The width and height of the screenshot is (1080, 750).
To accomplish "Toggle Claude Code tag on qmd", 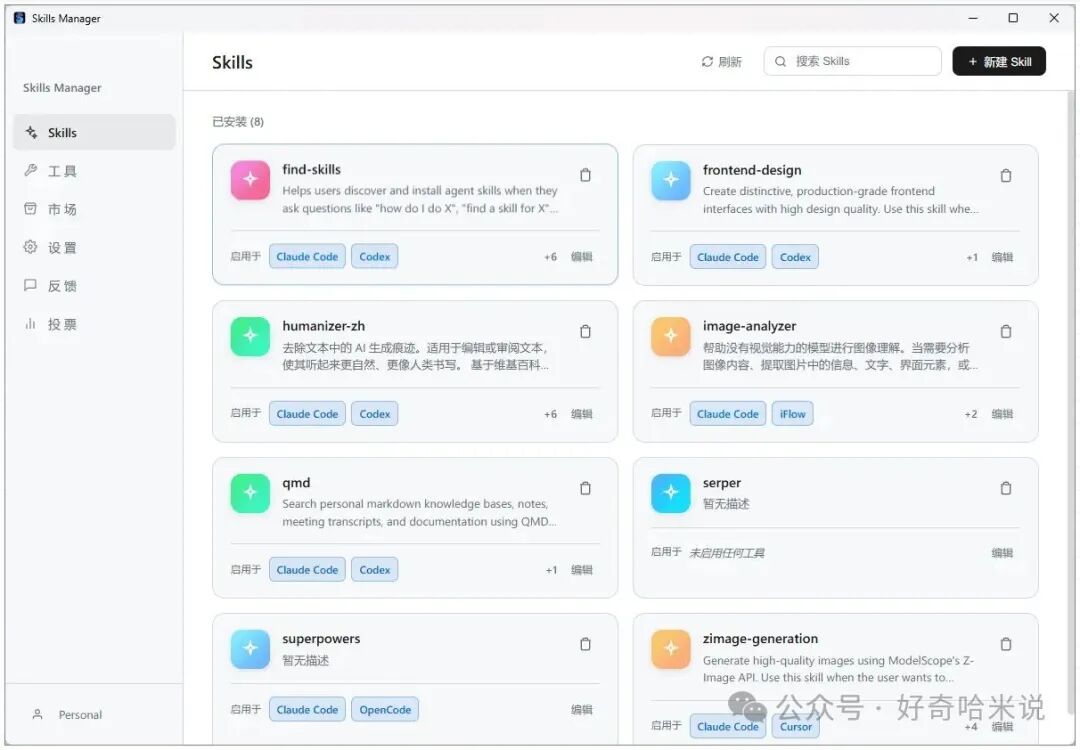I will coord(307,570).
